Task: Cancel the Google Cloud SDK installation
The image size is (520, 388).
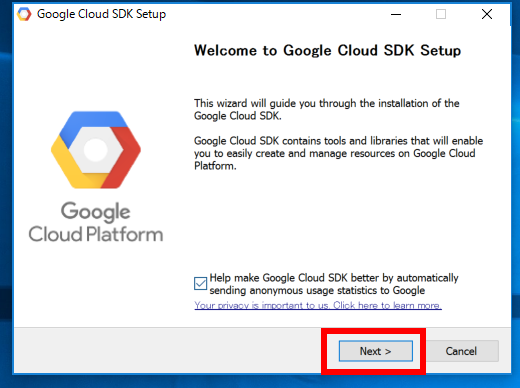Action: pos(461,351)
